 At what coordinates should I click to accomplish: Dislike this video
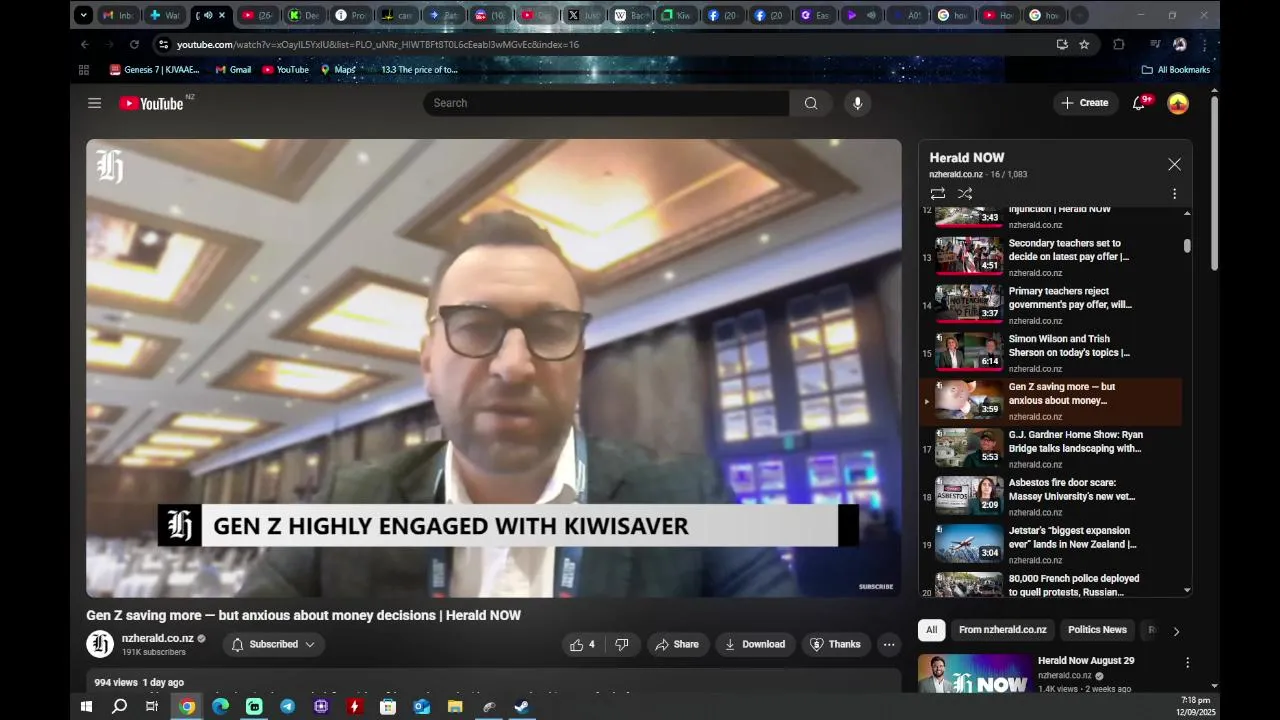(621, 645)
